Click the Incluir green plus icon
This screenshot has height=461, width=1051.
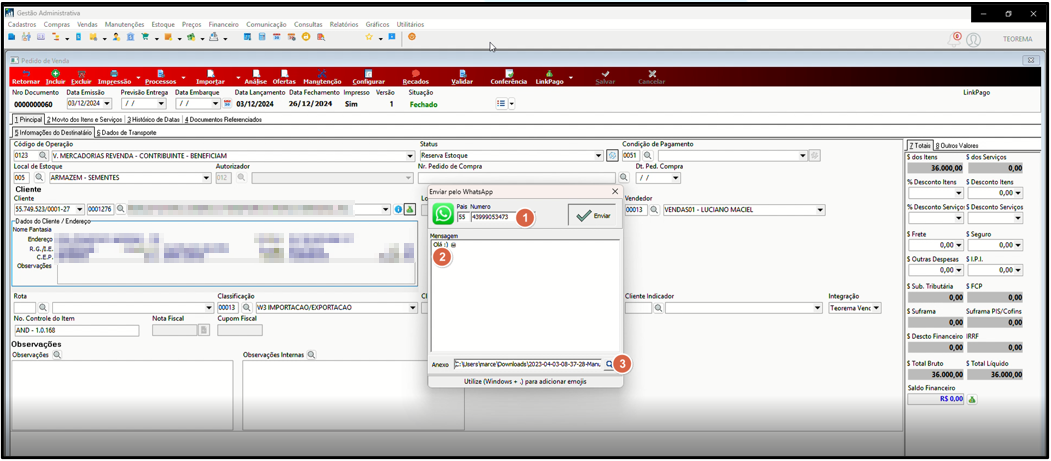(x=56, y=73)
